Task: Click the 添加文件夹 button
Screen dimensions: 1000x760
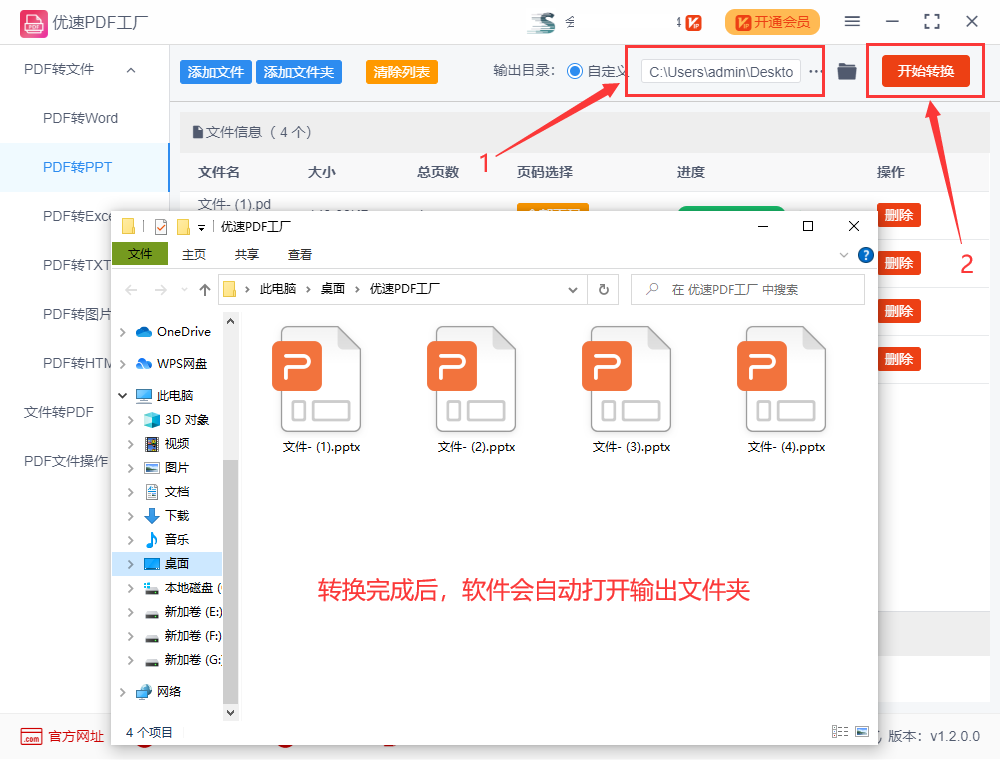Action: pos(299,72)
